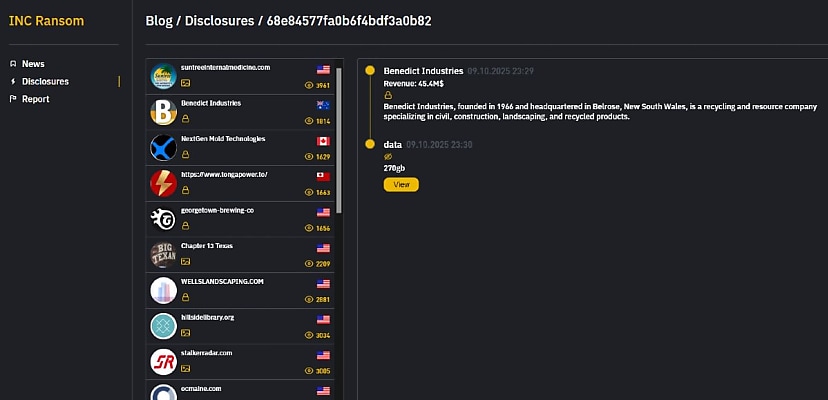Viewport: 828px width, 400px height.
Task: Click the image icon under stalkerradar.com
Action: [185, 368]
